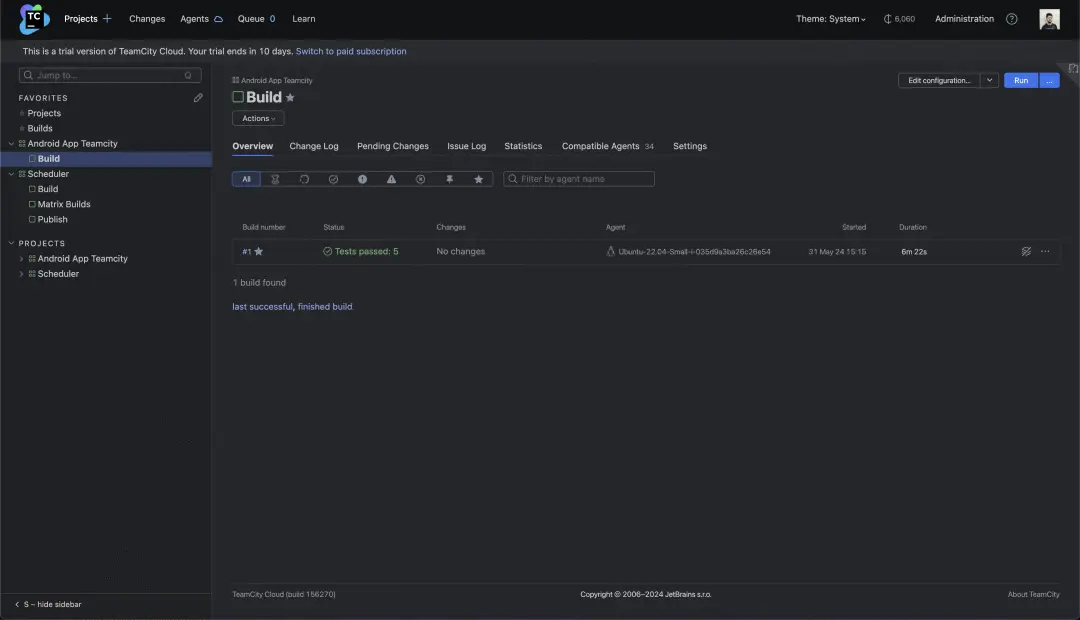Expand Android App Teamcity under Projects
The image size is (1080, 620).
(x=21, y=258)
